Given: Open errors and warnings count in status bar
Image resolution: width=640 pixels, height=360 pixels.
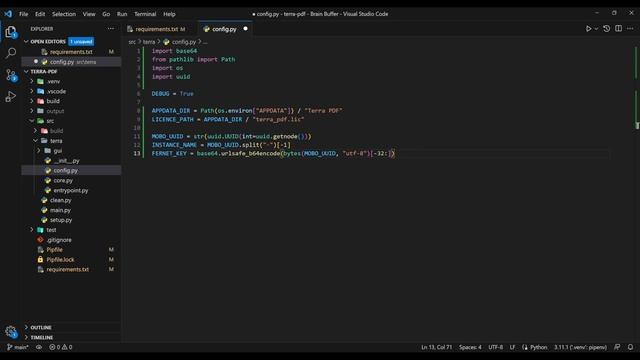Looking at the screenshot, I should pos(61,347).
